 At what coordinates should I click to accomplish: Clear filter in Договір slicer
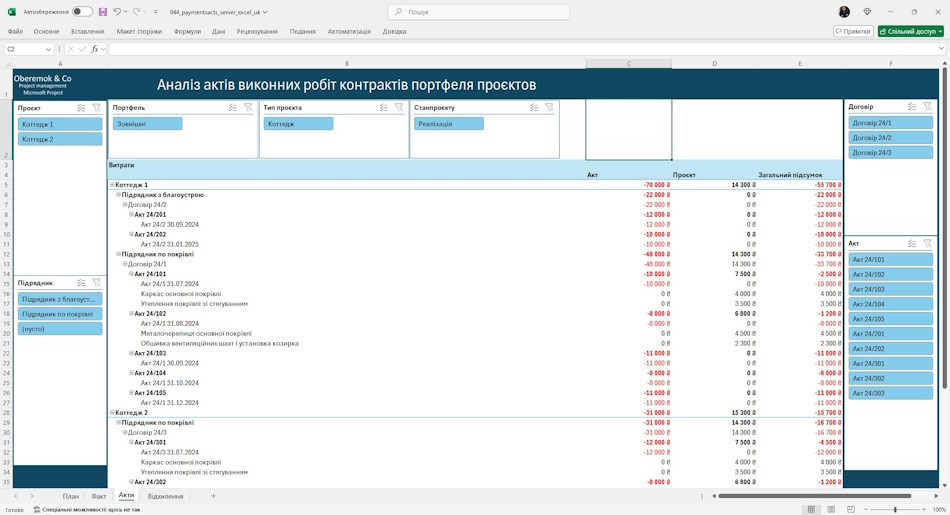[927, 106]
